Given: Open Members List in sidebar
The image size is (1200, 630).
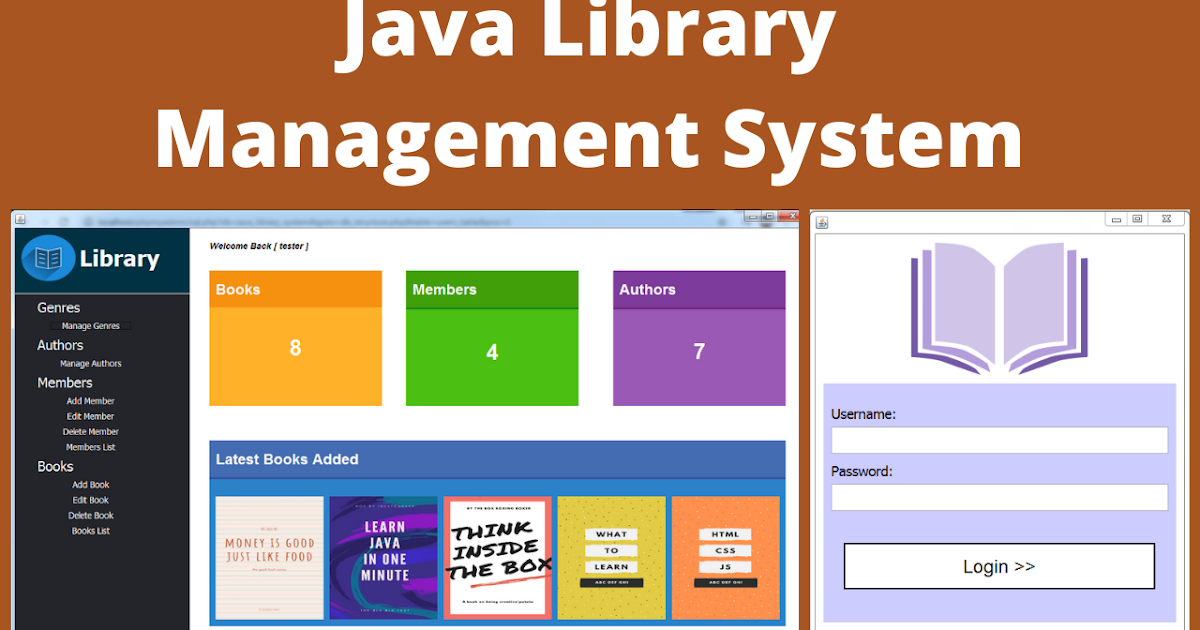Looking at the screenshot, I should click(91, 447).
